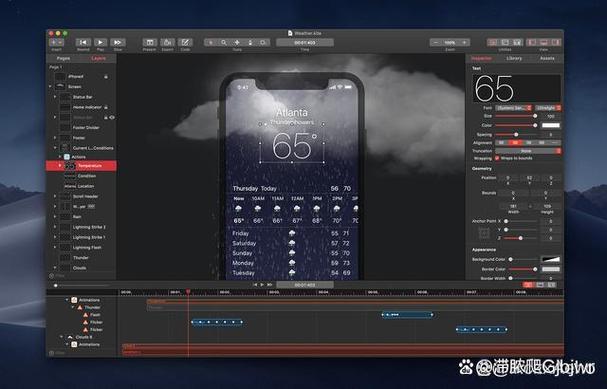Select the zoom magnifier tool
The image size is (607, 389).
click(x=224, y=43)
